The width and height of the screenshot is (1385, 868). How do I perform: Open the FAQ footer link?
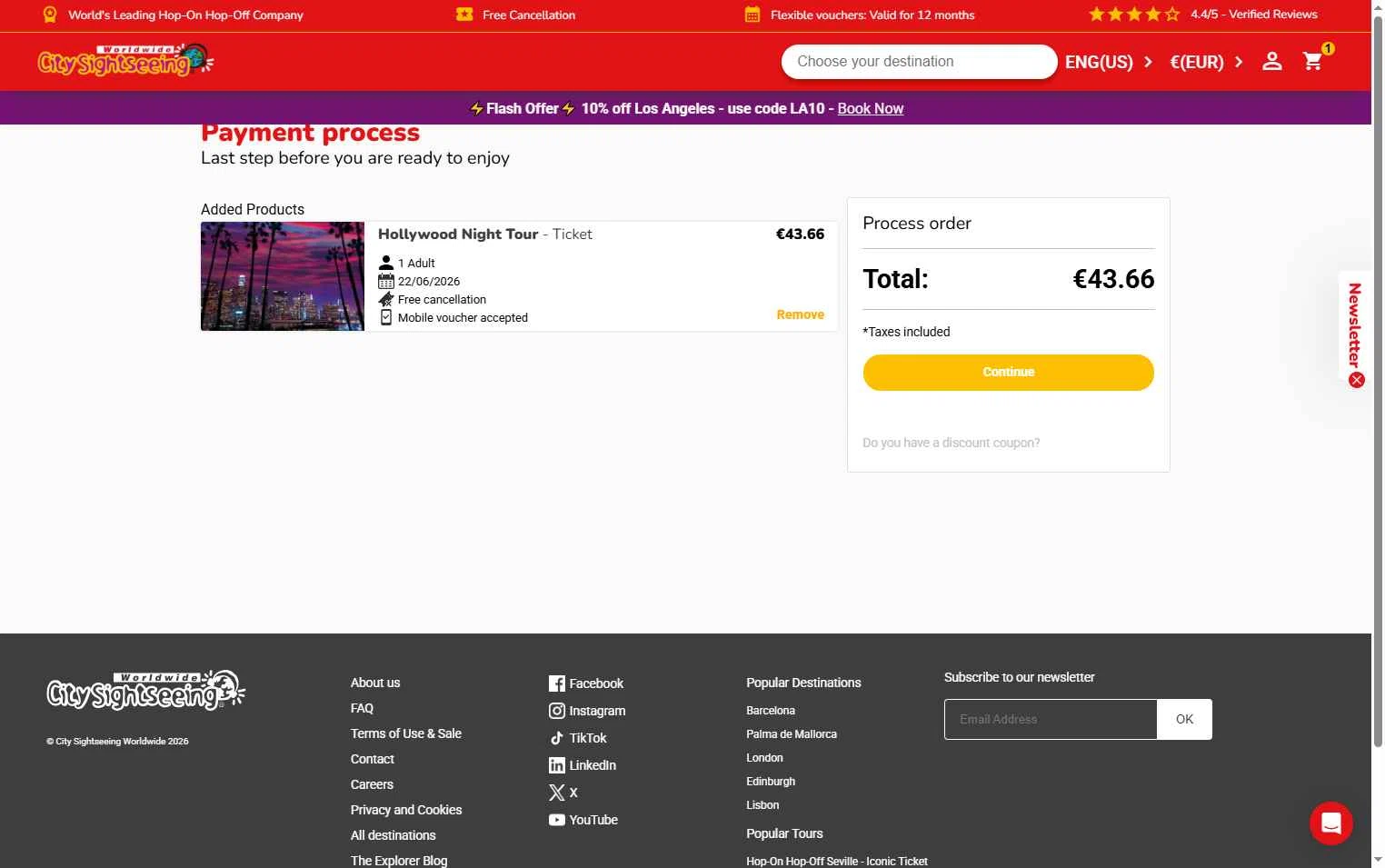[362, 708]
